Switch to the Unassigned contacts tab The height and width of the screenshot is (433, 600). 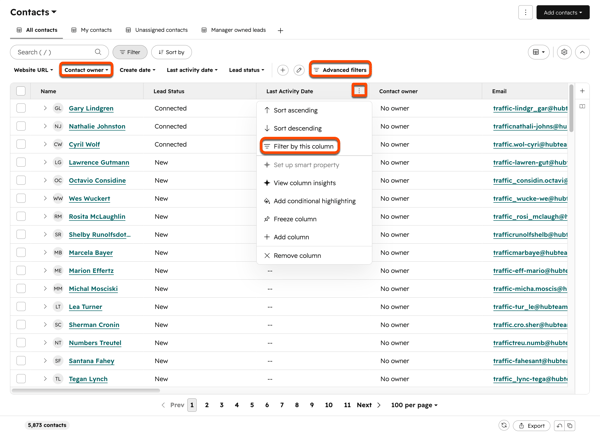point(157,30)
